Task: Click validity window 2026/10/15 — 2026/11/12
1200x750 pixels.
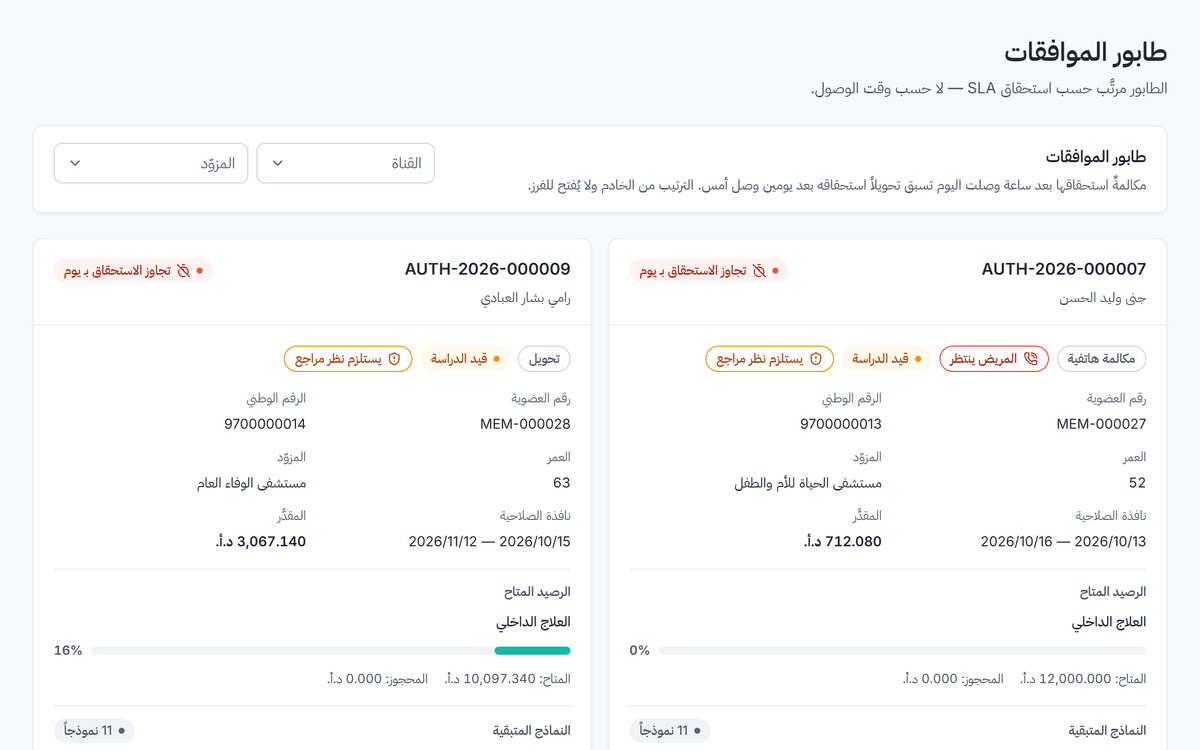Action: 490,542
